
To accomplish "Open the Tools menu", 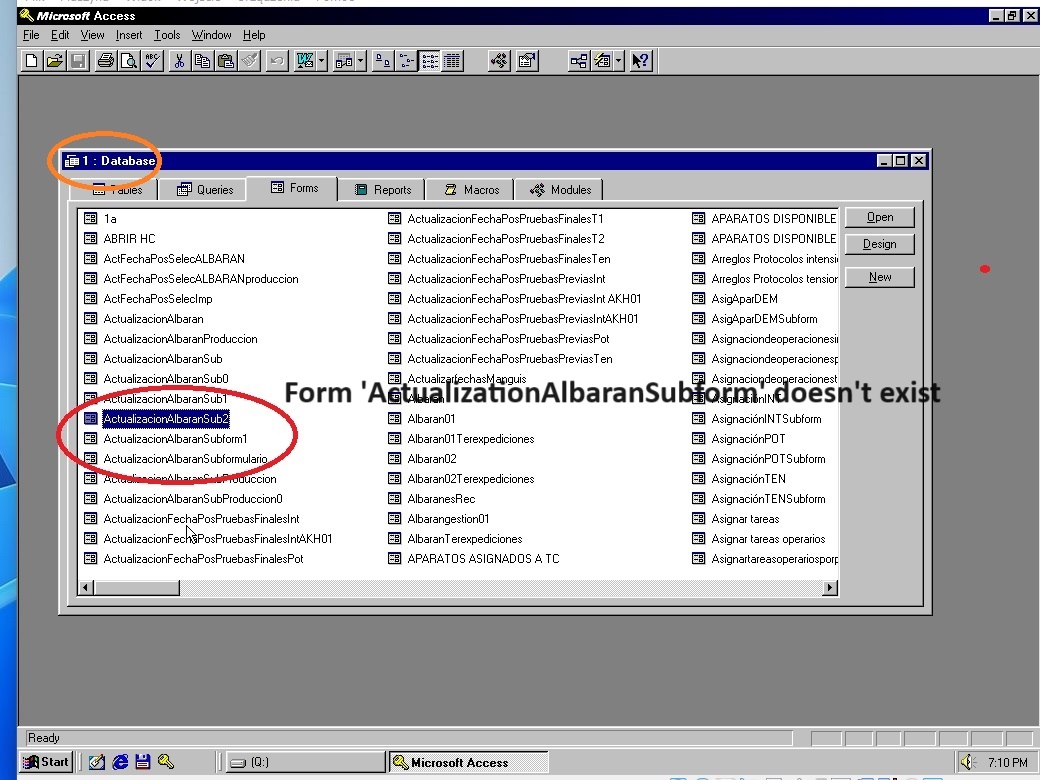I will [x=167, y=35].
